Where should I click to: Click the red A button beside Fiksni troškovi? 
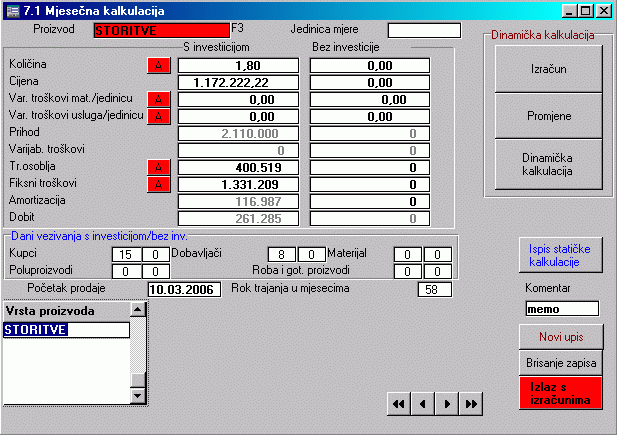pos(159,185)
